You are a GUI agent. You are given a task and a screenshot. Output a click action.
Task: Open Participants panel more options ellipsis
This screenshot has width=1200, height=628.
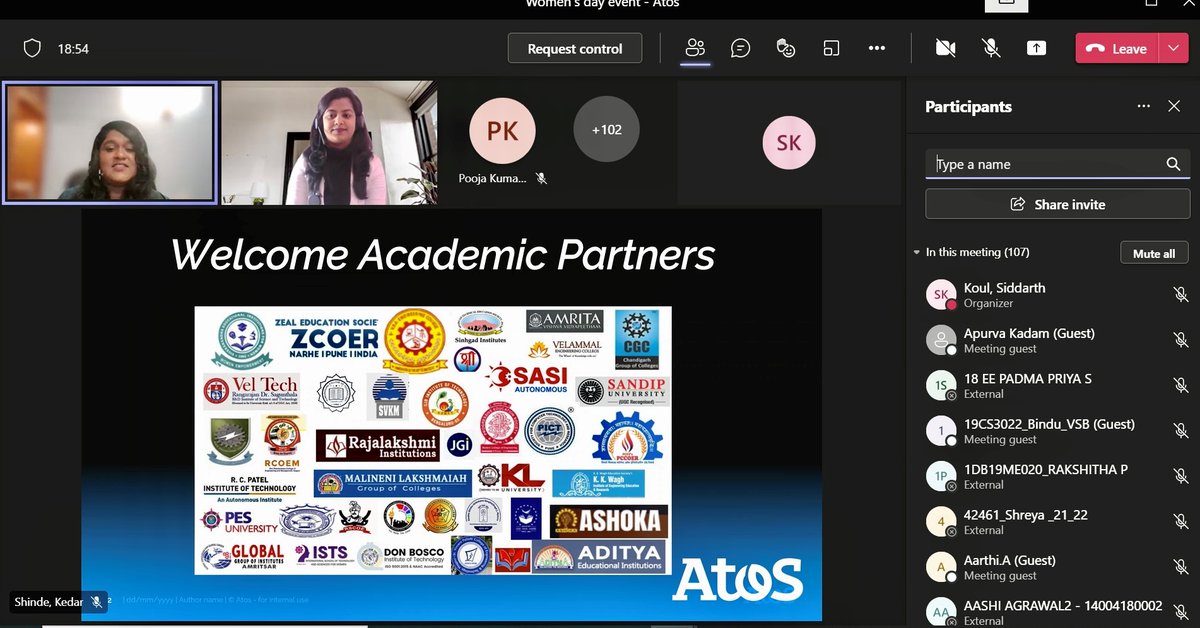1143,106
